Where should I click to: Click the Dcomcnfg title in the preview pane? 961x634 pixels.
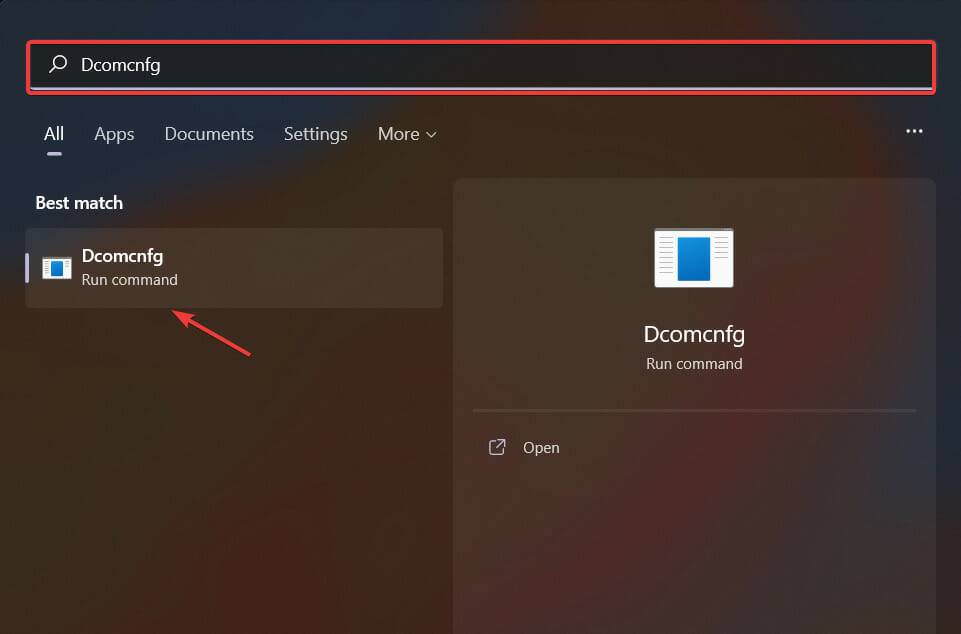pos(693,333)
